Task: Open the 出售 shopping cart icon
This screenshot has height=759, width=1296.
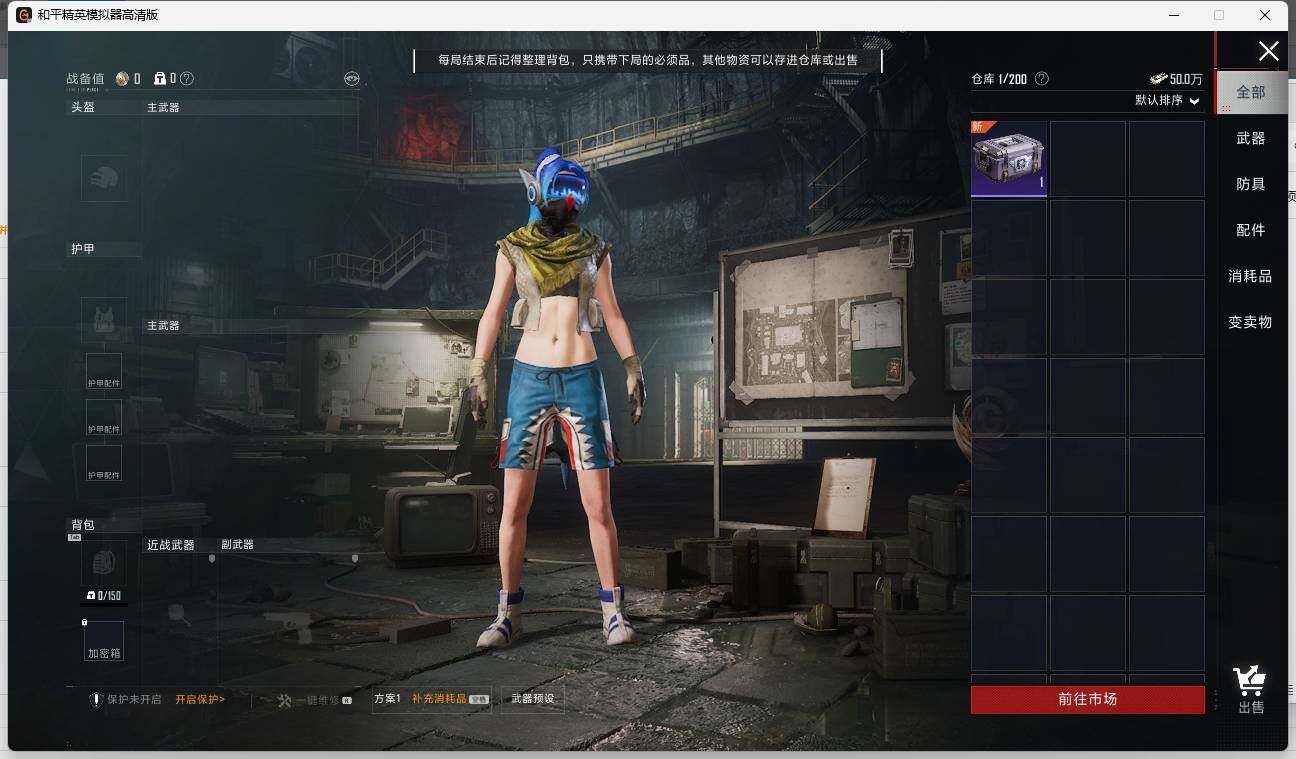Action: coord(1250,690)
